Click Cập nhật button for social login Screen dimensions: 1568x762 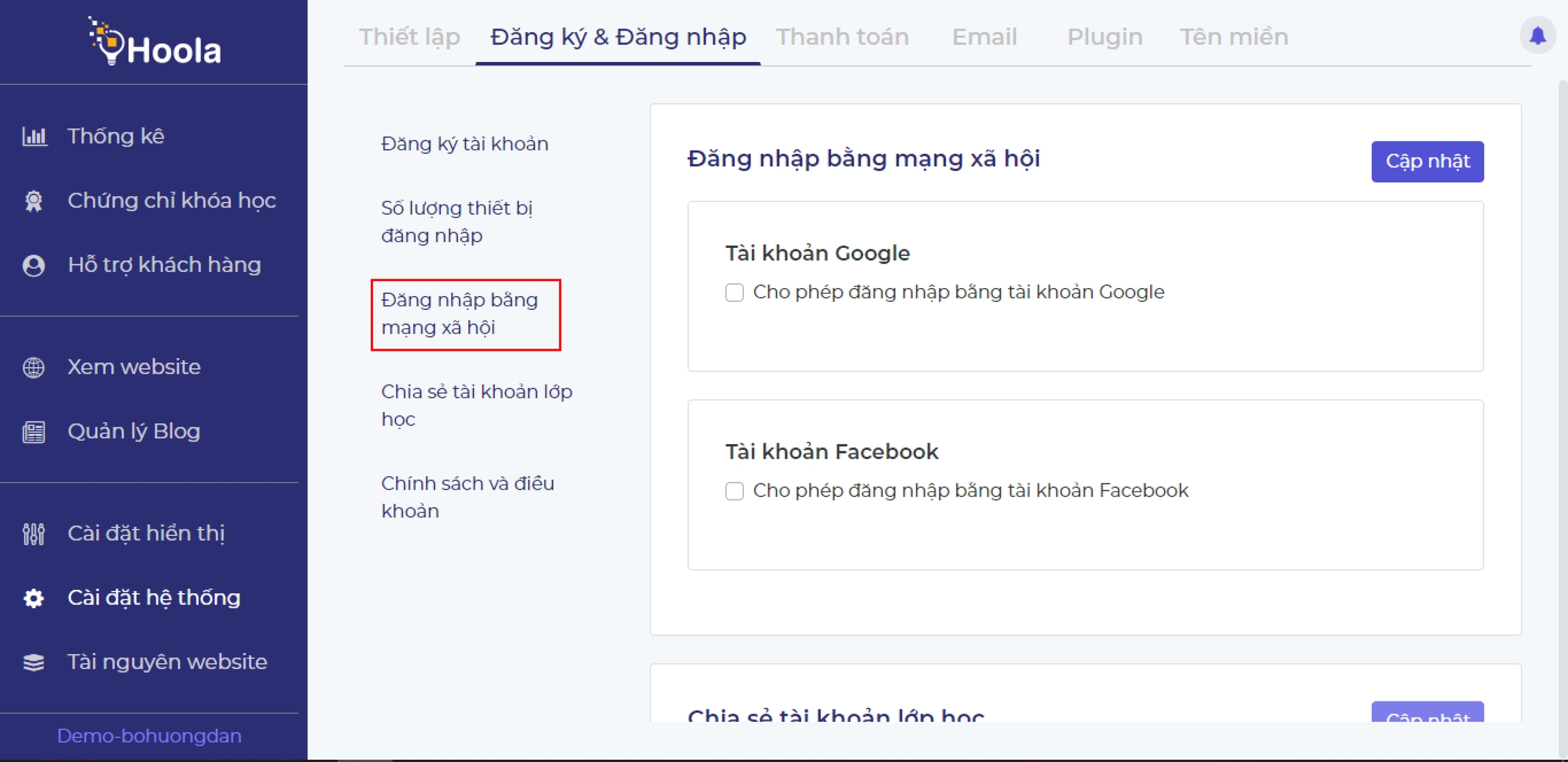click(x=1427, y=161)
